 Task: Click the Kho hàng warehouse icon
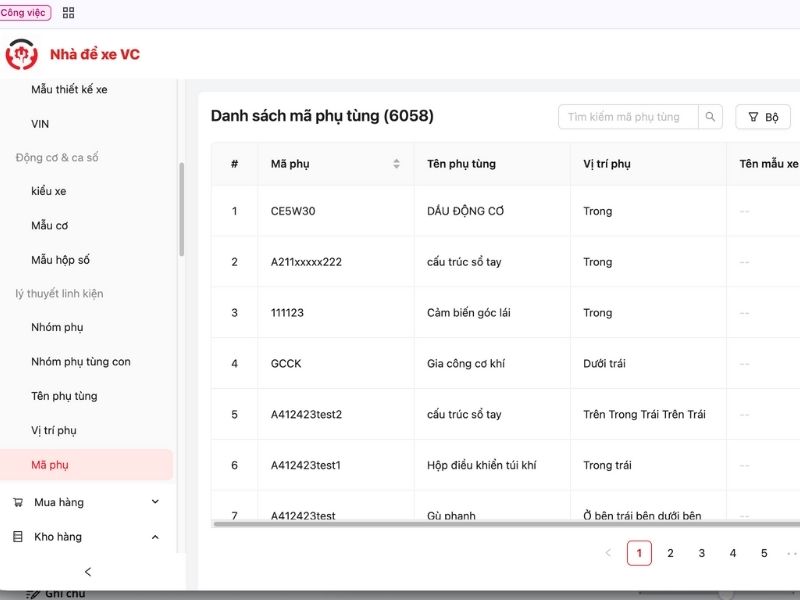click(17, 537)
